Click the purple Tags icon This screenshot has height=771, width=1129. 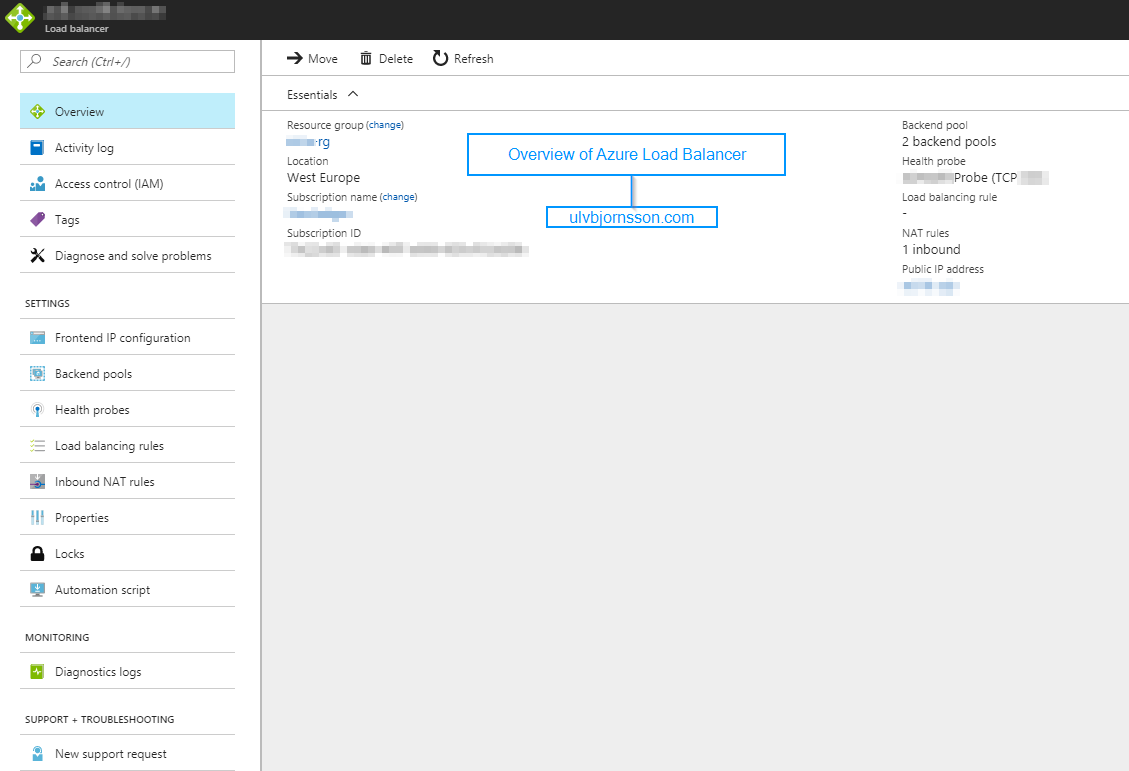click(37, 220)
